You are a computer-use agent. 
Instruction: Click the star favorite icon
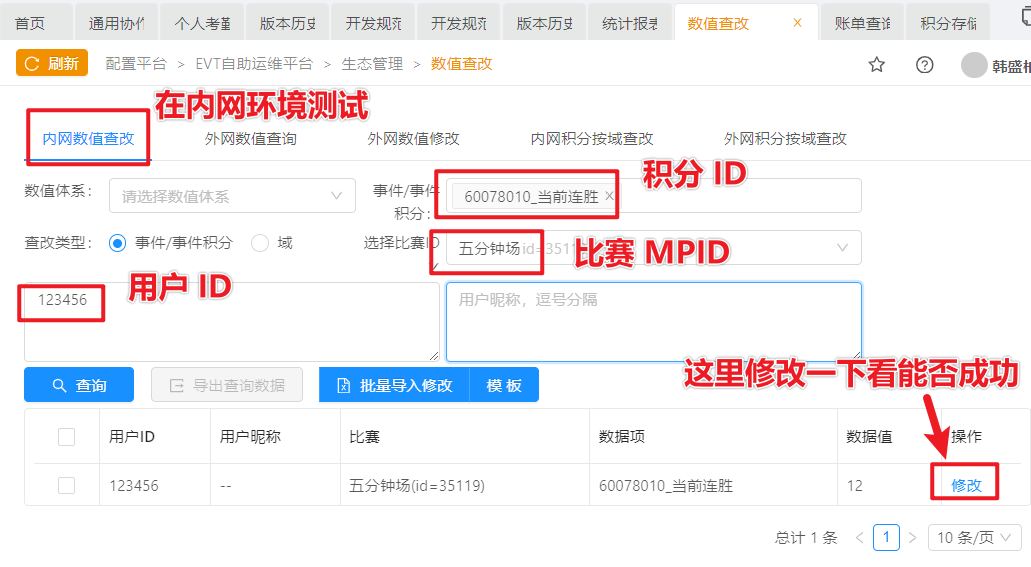877,64
